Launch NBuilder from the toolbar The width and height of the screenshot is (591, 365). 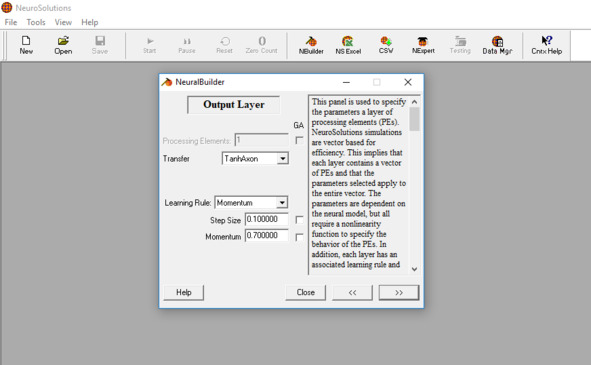pyautogui.click(x=311, y=45)
